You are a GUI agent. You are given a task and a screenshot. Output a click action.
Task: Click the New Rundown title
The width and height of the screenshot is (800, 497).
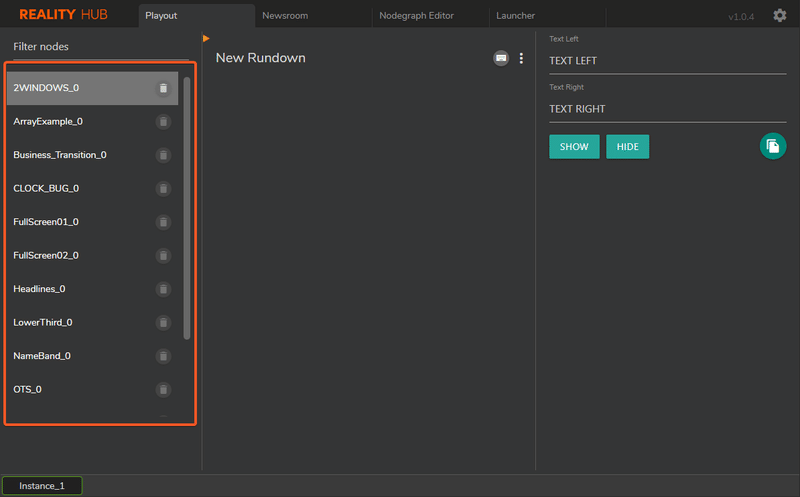tap(261, 58)
